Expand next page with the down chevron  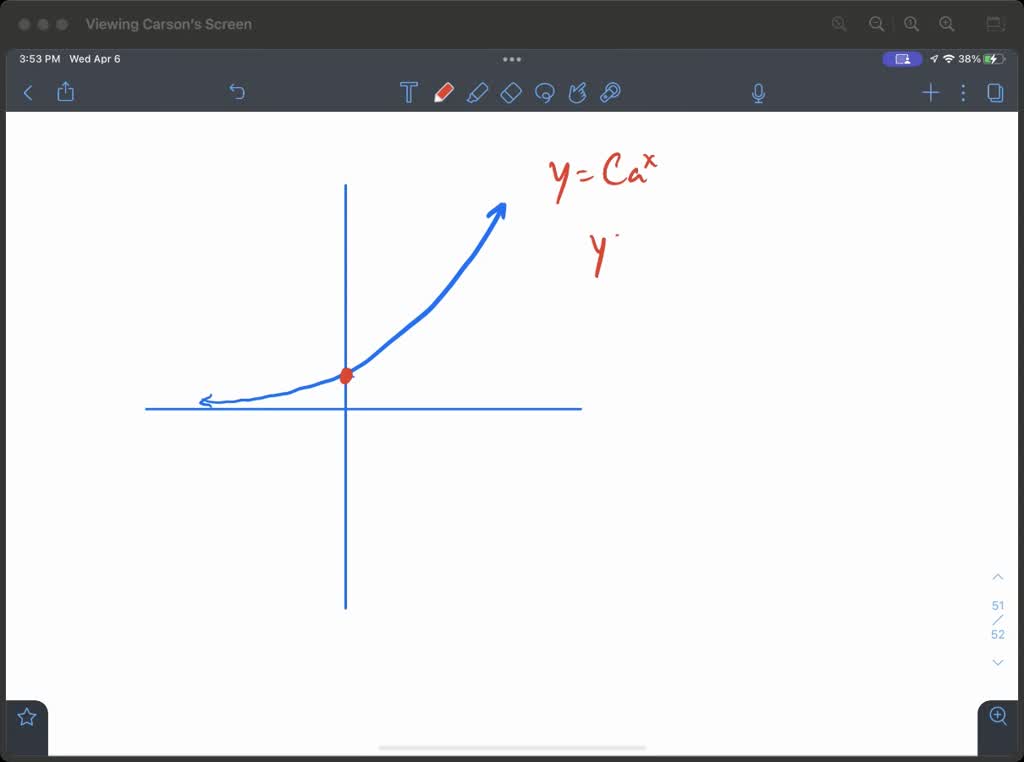(997, 662)
